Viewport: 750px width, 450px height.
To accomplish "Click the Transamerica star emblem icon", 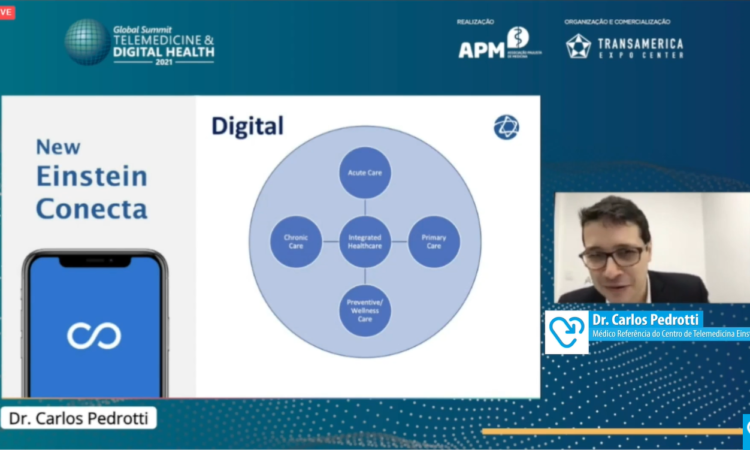I will coord(578,46).
